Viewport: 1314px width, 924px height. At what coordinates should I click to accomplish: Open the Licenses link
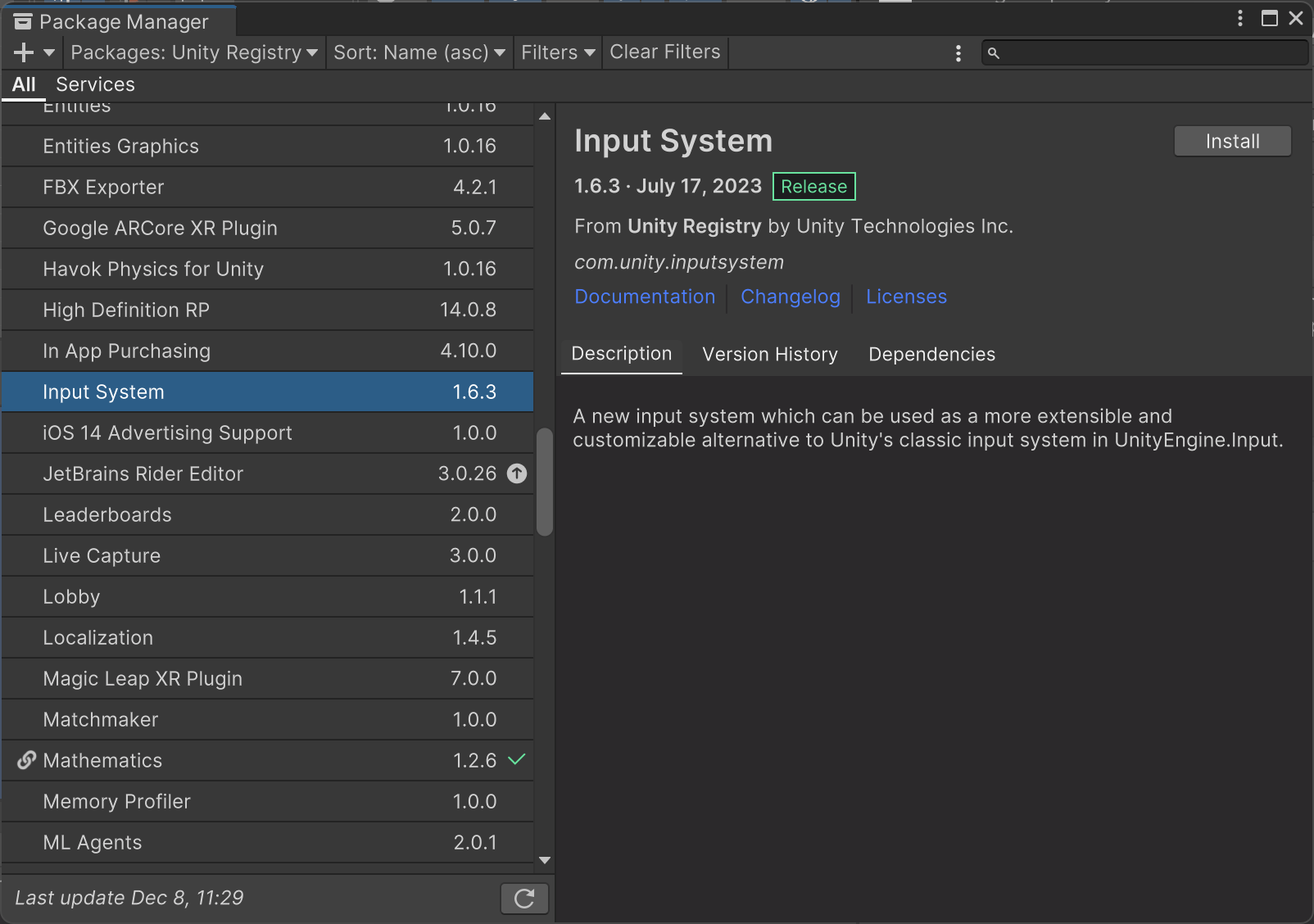click(x=906, y=297)
